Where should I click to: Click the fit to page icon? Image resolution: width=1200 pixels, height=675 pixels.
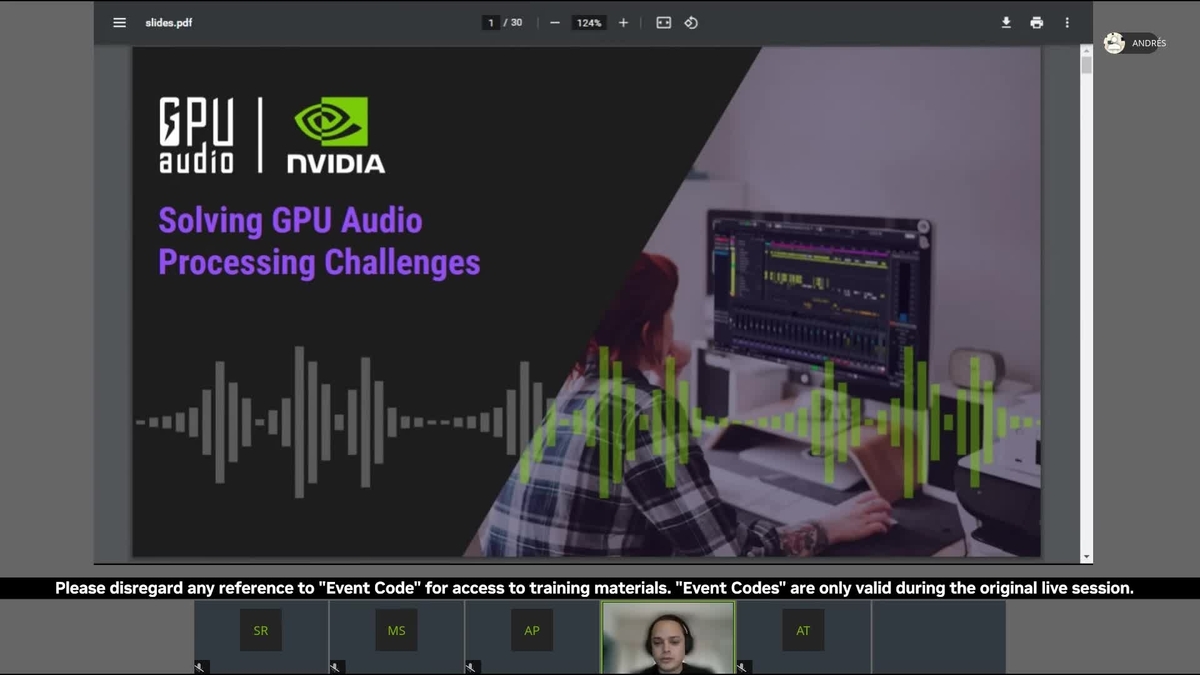point(663,23)
